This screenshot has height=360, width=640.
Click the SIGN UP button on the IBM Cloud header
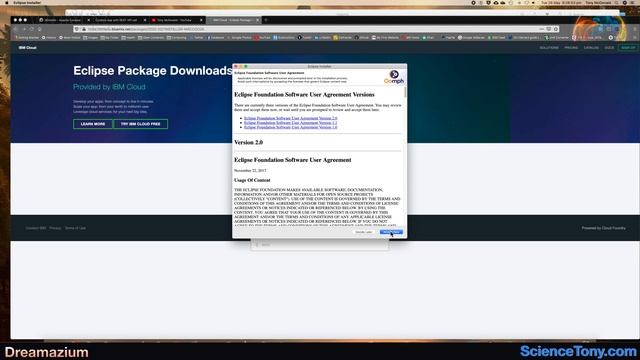coord(628,48)
